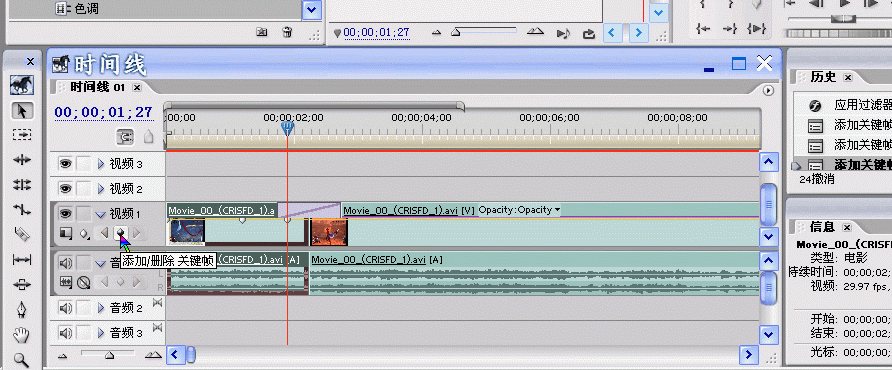Toggle lock box on 视频 3
Viewport: 892px width, 370px height.
[x=84, y=164]
